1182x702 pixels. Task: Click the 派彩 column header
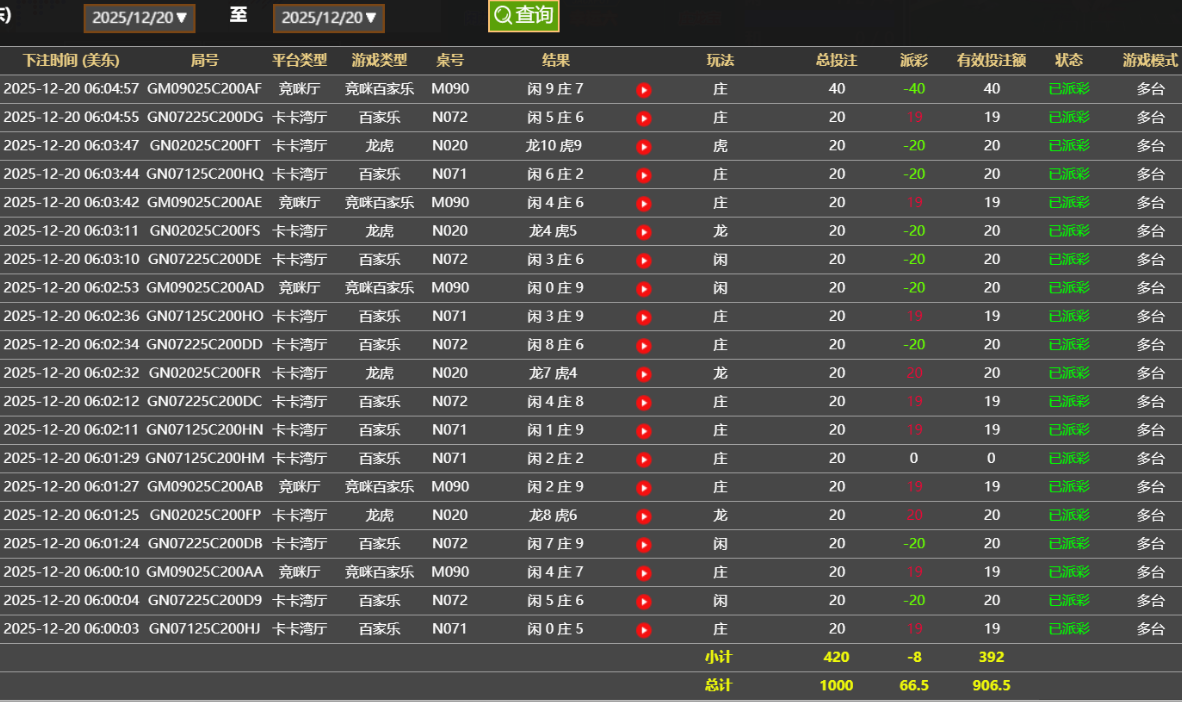(913, 60)
